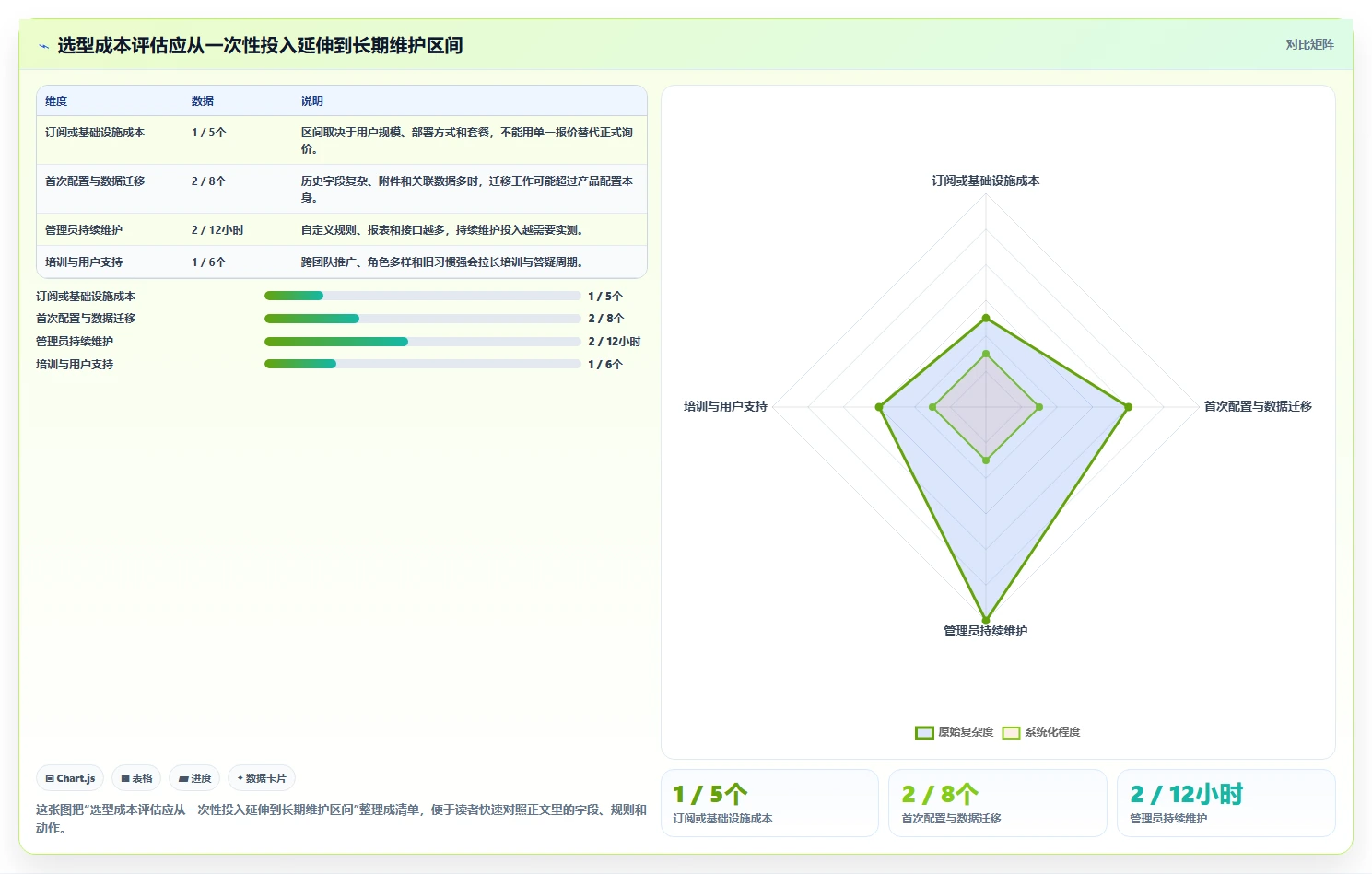Click progress value 2 / 12小时
The width and height of the screenshot is (1372, 874).
click(615, 342)
